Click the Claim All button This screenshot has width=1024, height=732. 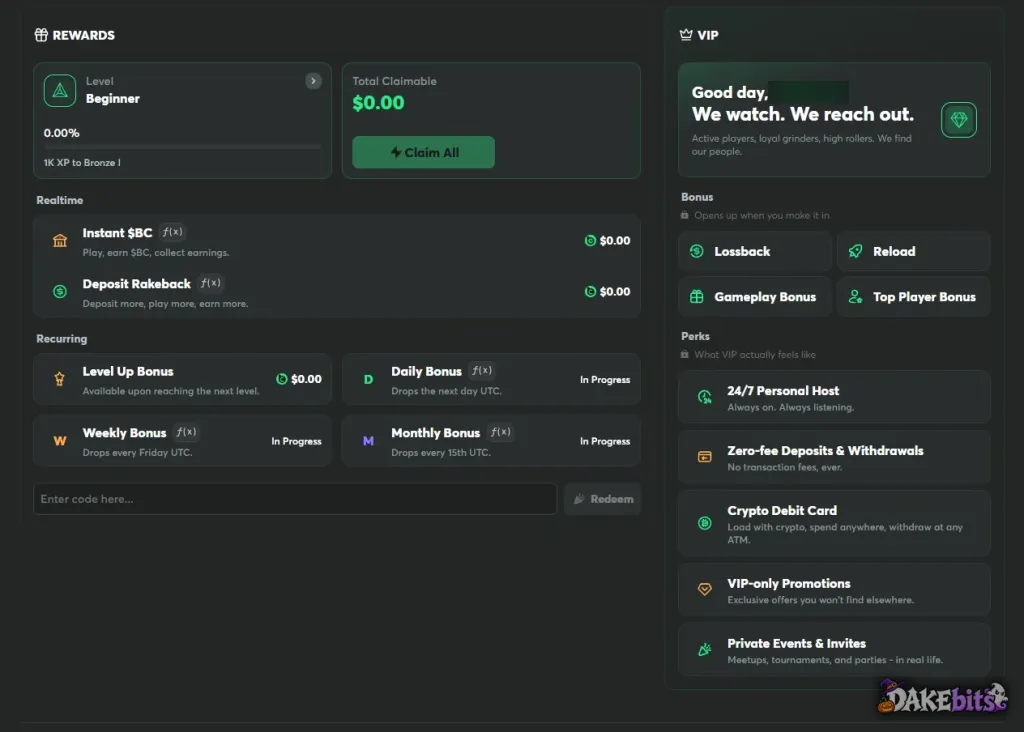click(x=423, y=152)
